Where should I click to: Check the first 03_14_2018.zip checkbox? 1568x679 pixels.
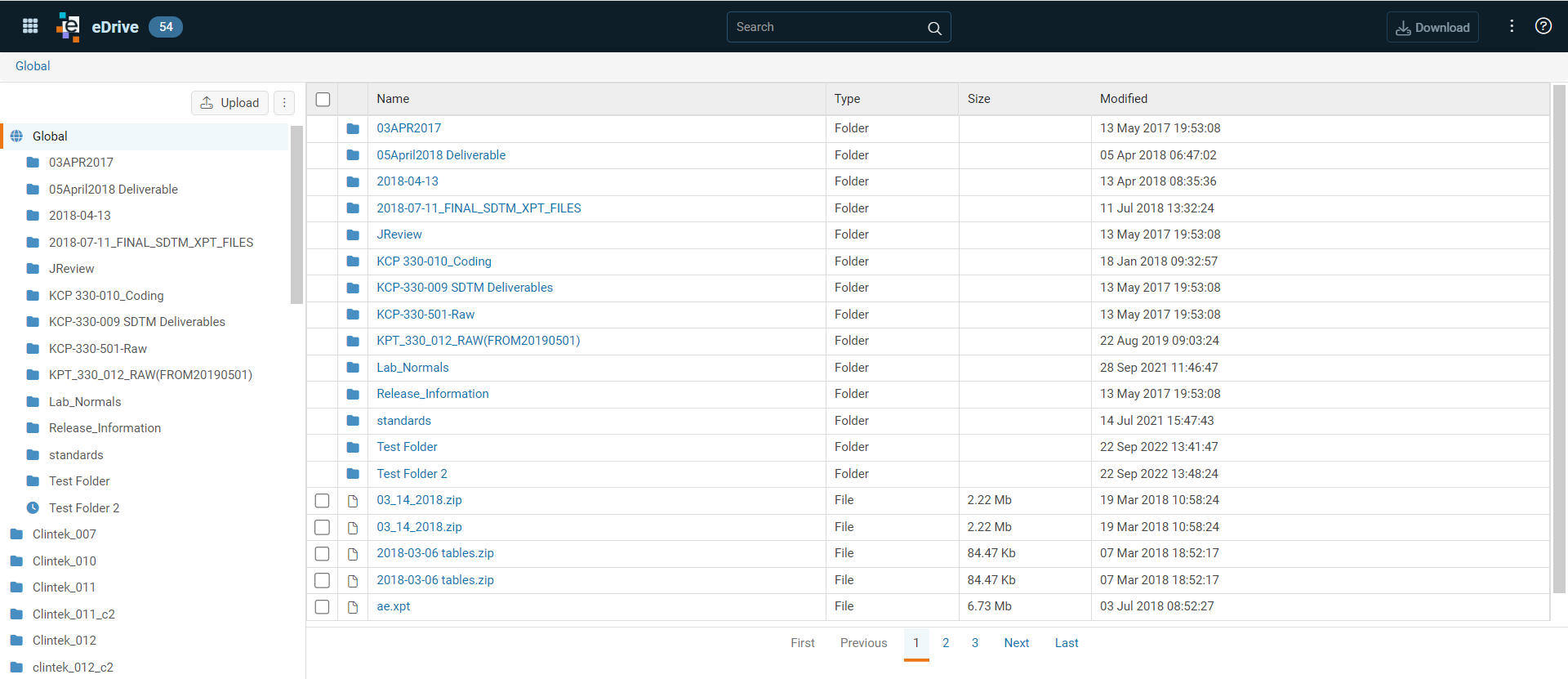[322, 501]
